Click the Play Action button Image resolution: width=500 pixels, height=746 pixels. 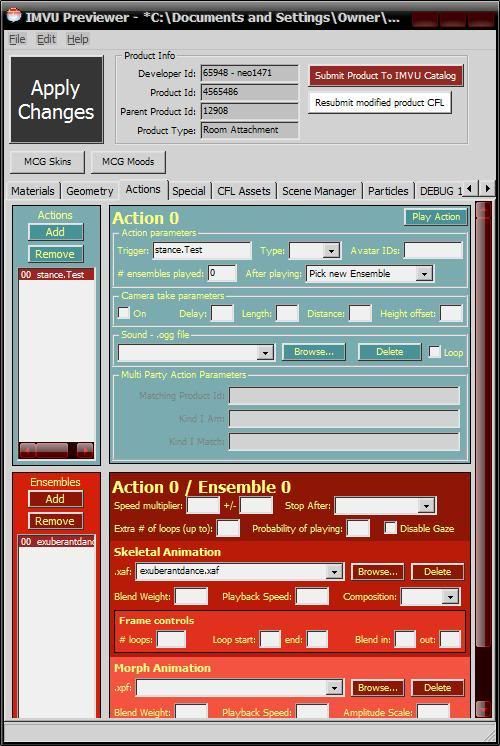(436, 217)
